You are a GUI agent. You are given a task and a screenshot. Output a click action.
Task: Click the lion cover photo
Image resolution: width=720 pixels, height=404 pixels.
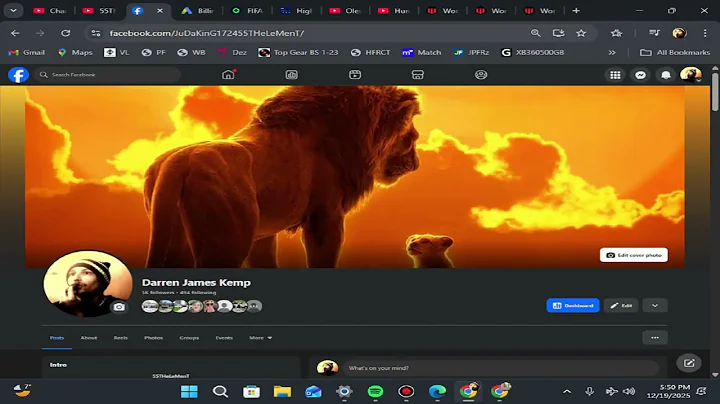[354, 177]
